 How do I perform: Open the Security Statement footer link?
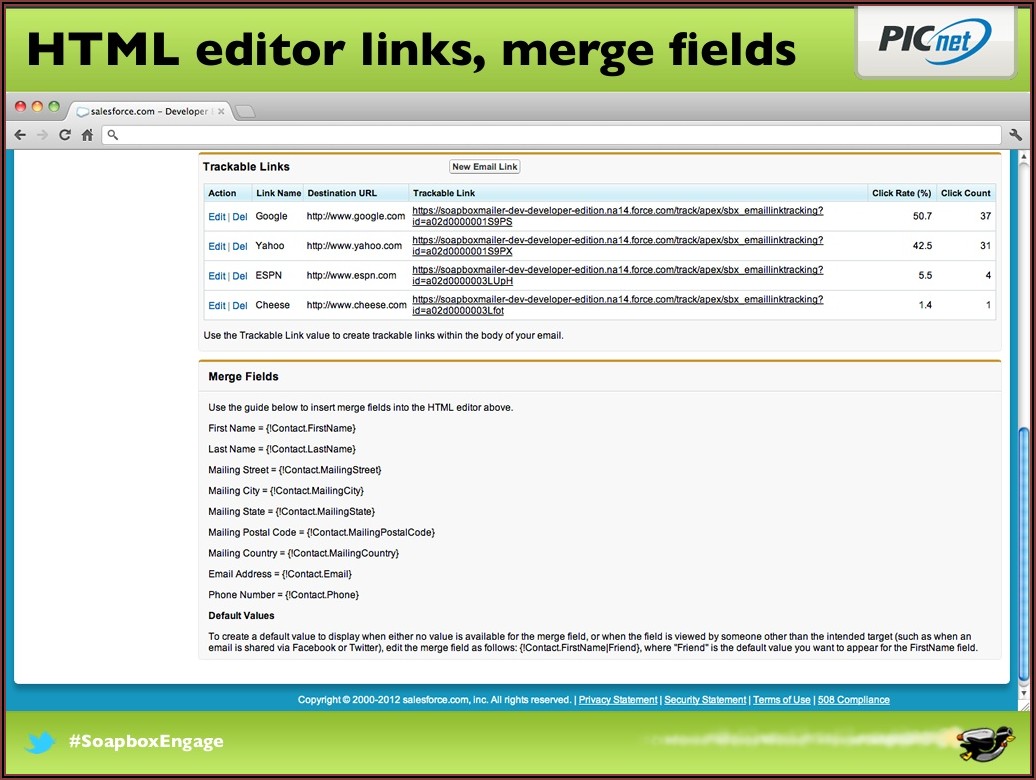[x=705, y=700]
